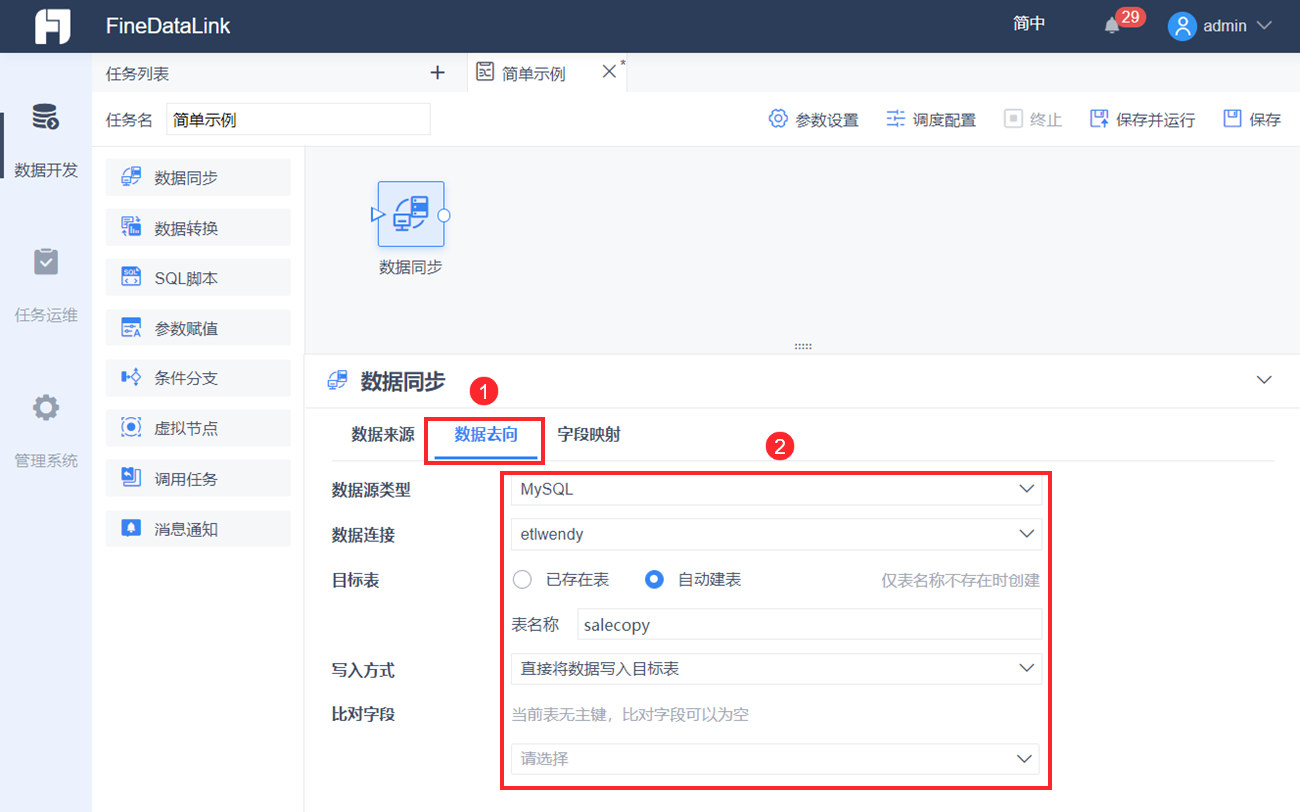The width and height of the screenshot is (1300, 812).
Task: Click the panel resize handle dots
Action: pyautogui.click(x=802, y=346)
